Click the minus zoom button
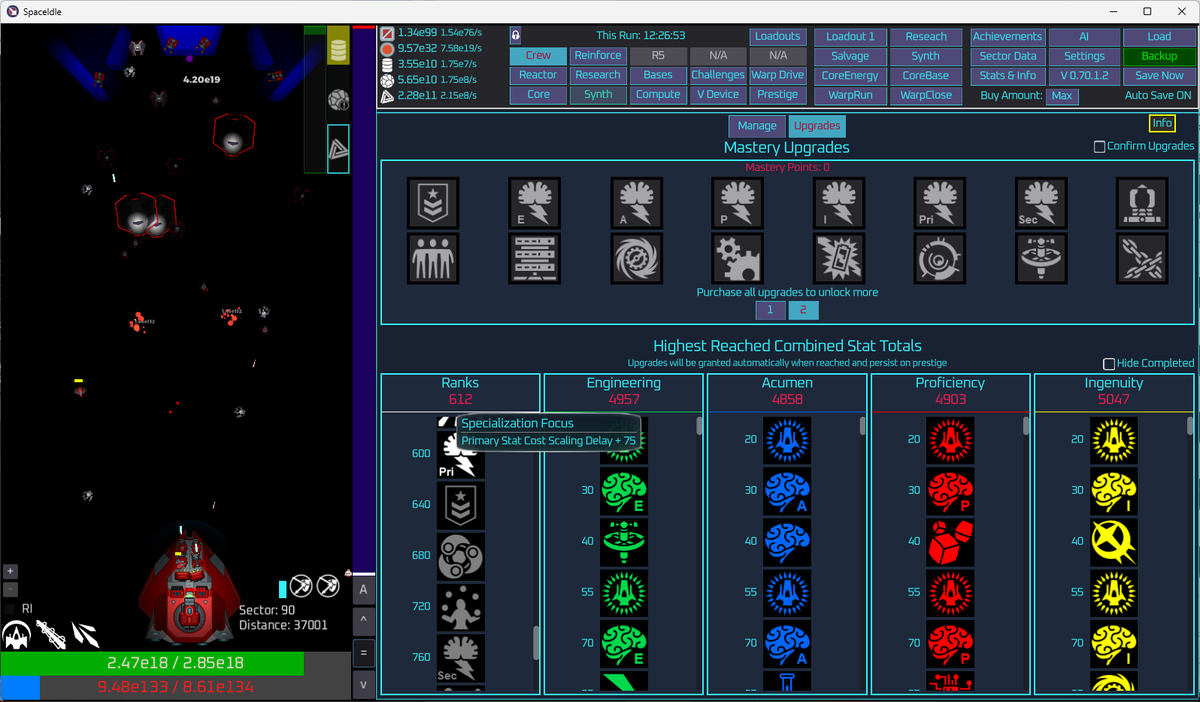Image resolution: width=1200 pixels, height=702 pixels. coord(10,590)
